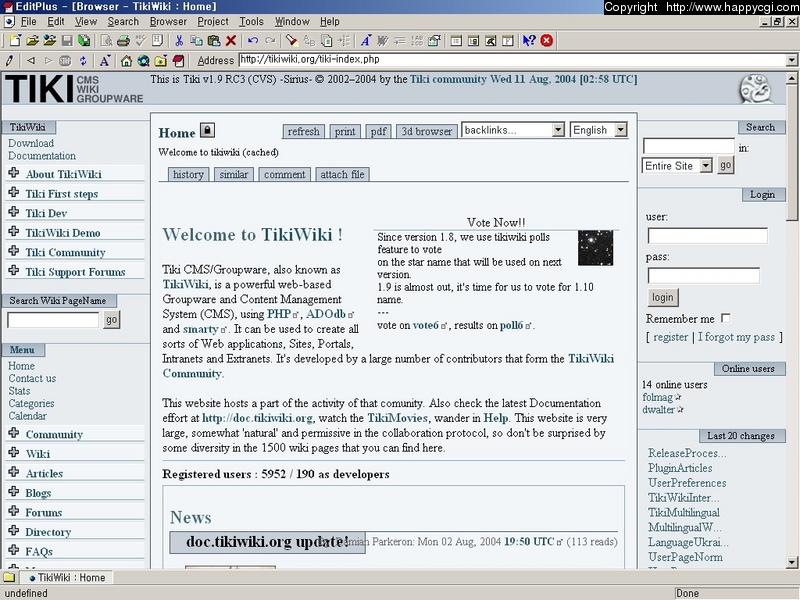This screenshot has width=800, height=600.
Task: Click the Redo arrow icon
Action: pyautogui.click(x=270, y=41)
